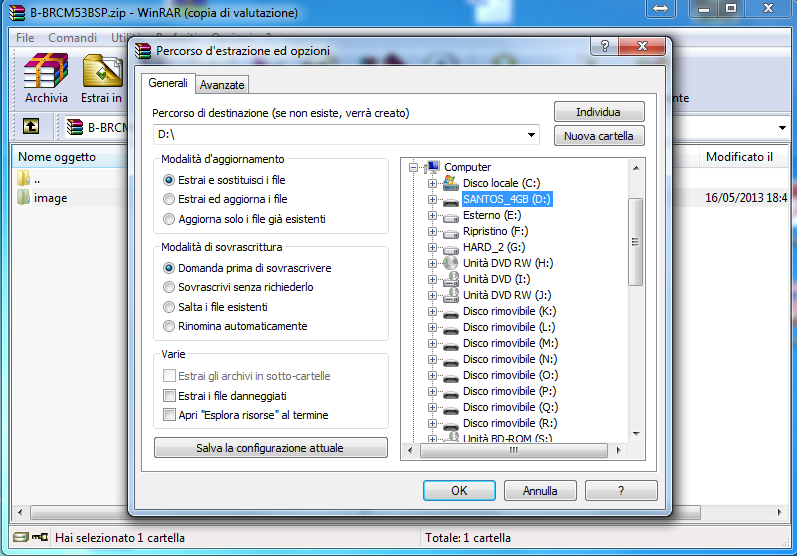Click the Estrai in toolbar icon
This screenshot has height=556, width=797.
pos(103,71)
